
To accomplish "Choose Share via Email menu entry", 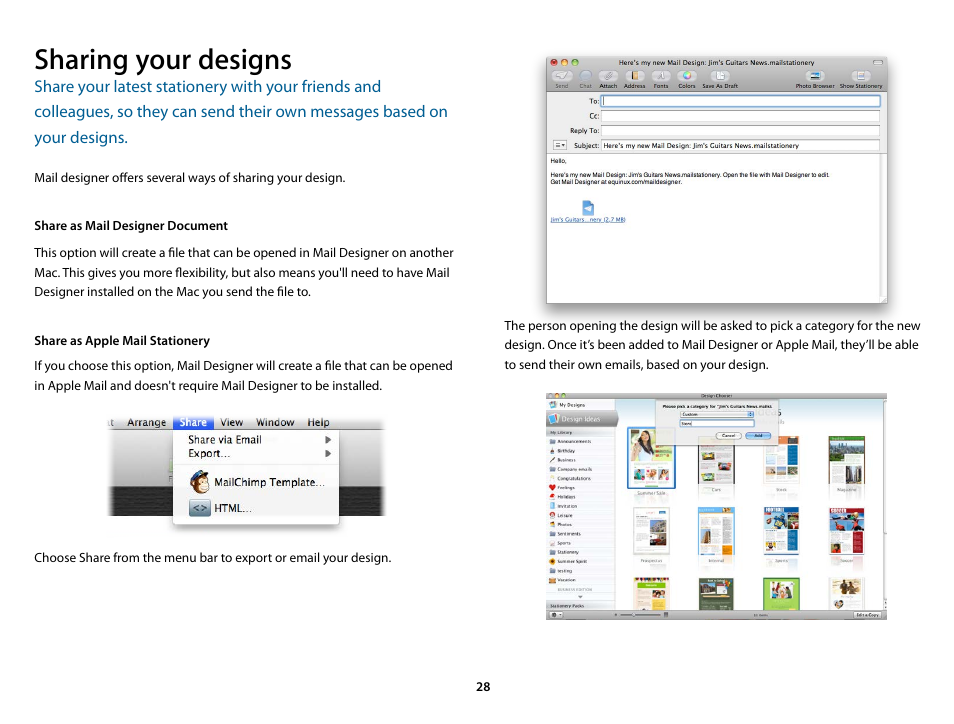I will tap(256, 439).
